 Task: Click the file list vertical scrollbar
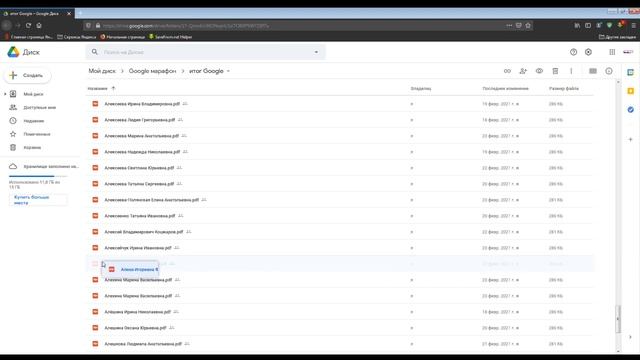tap(618, 318)
